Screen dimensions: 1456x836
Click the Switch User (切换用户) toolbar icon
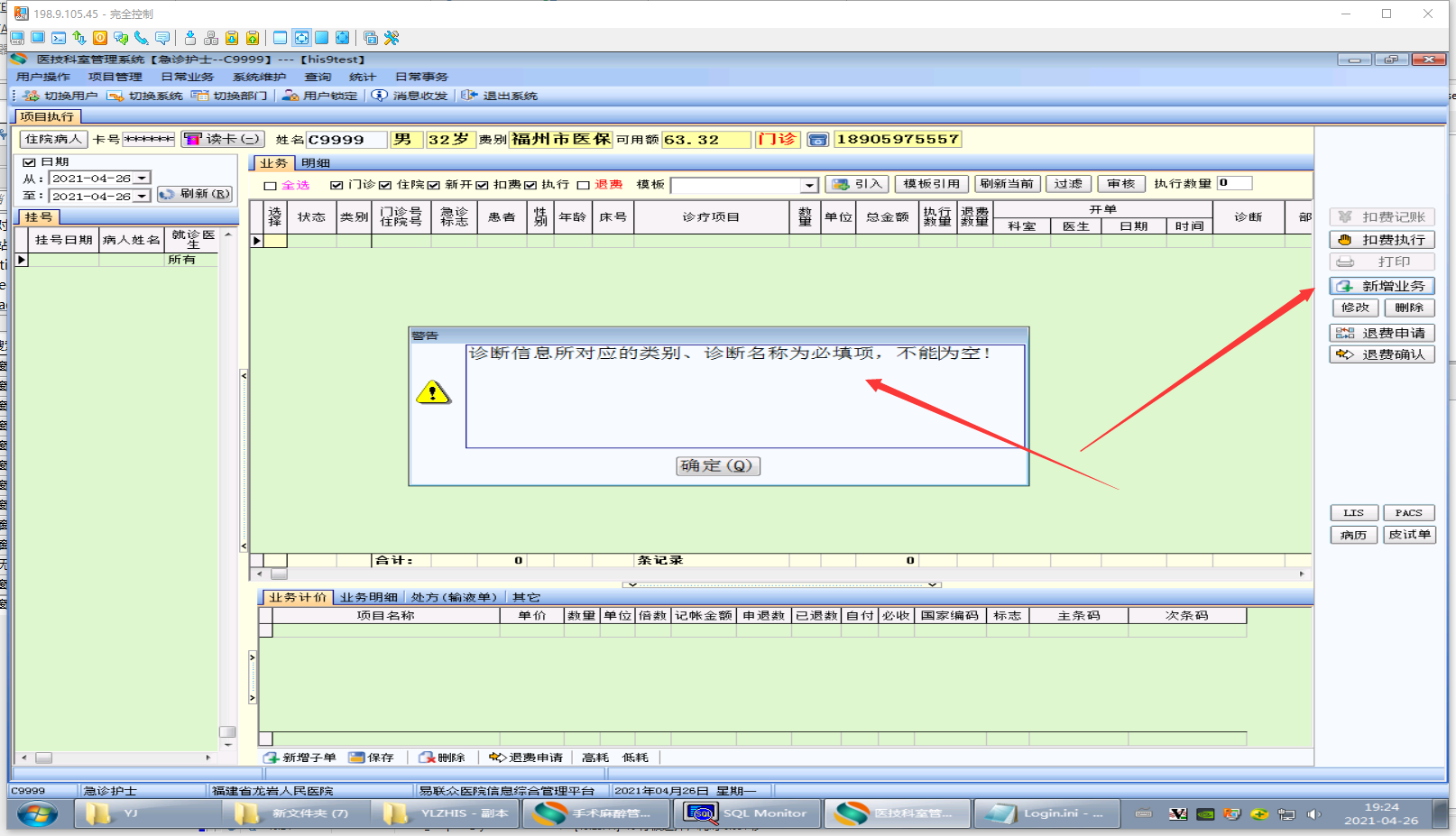pos(32,96)
